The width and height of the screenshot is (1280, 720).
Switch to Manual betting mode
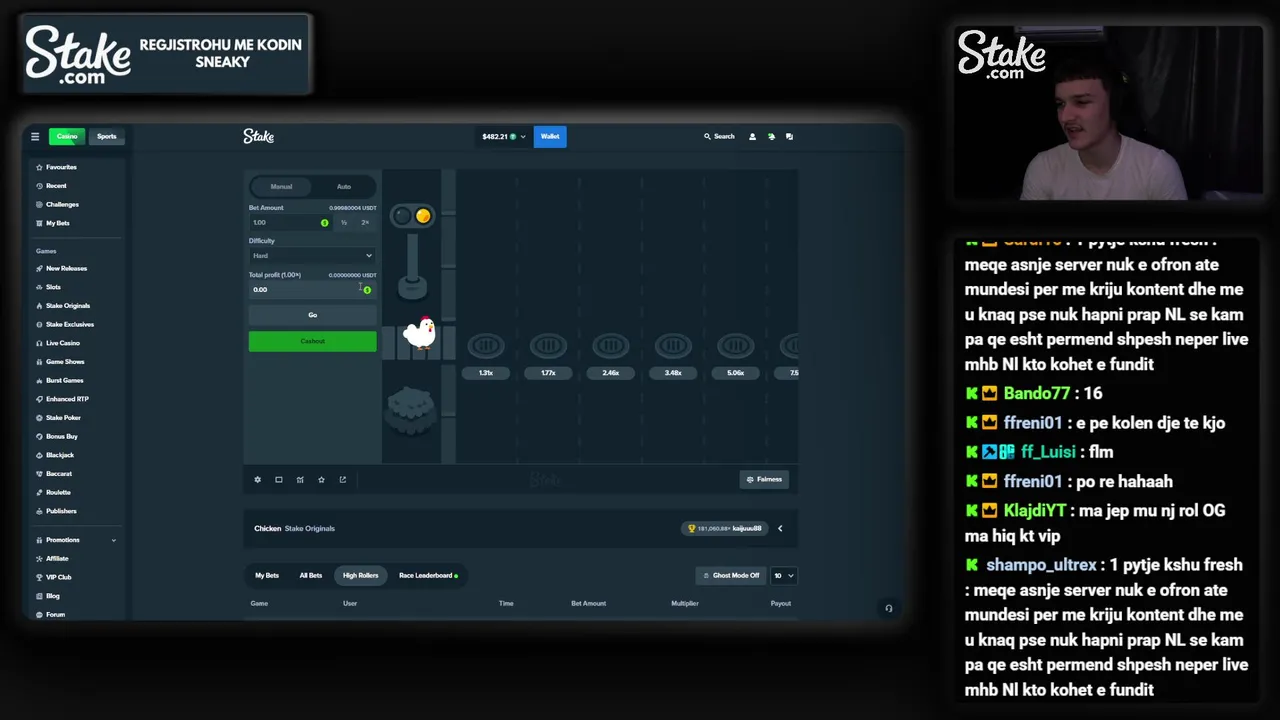(x=281, y=187)
